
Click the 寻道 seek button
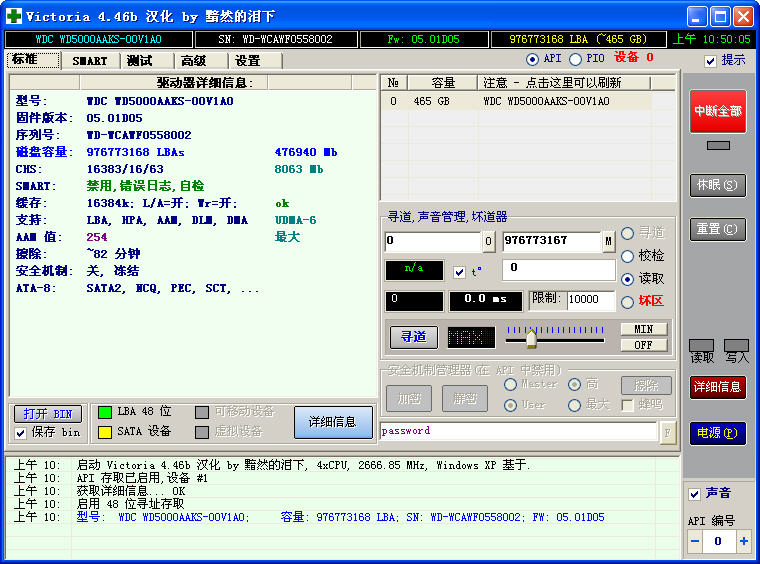tap(414, 337)
